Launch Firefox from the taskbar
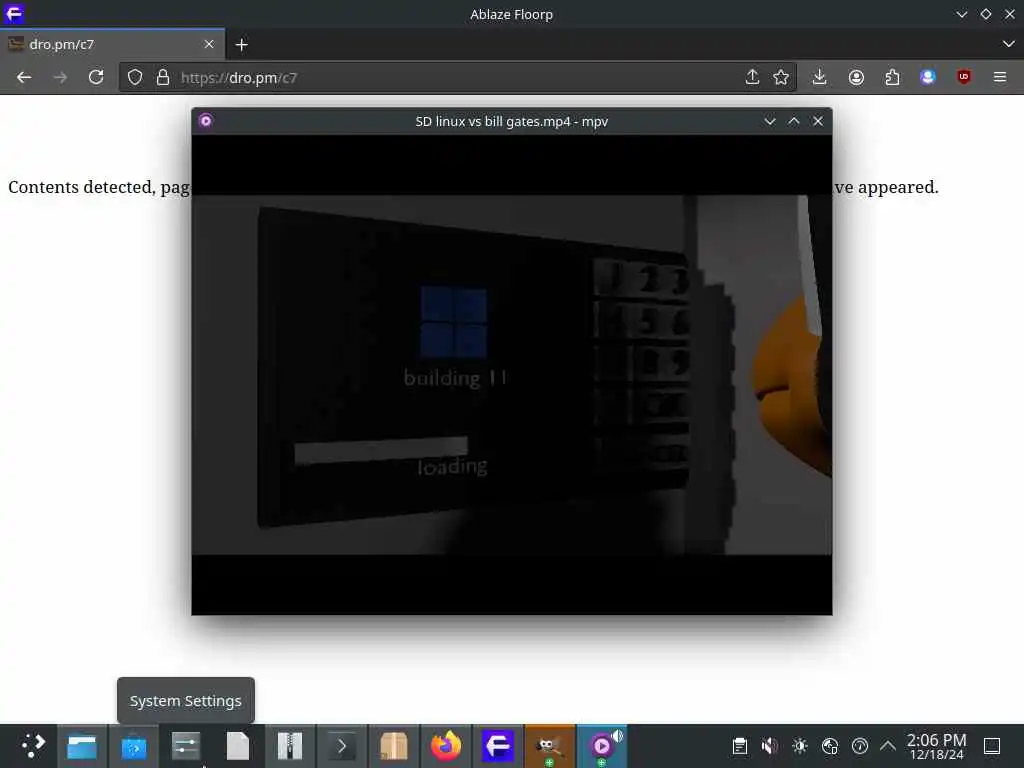Screen dimensions: 1024x768 point(446,746)
